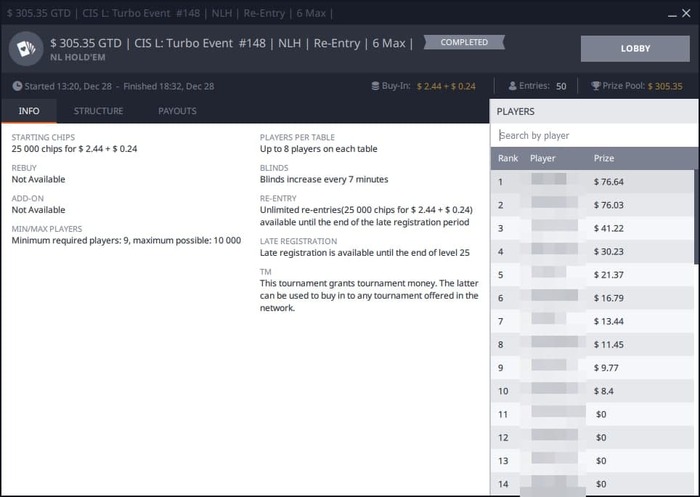
Task: Click Up to 8 players on each table
Action: point(318,149)
